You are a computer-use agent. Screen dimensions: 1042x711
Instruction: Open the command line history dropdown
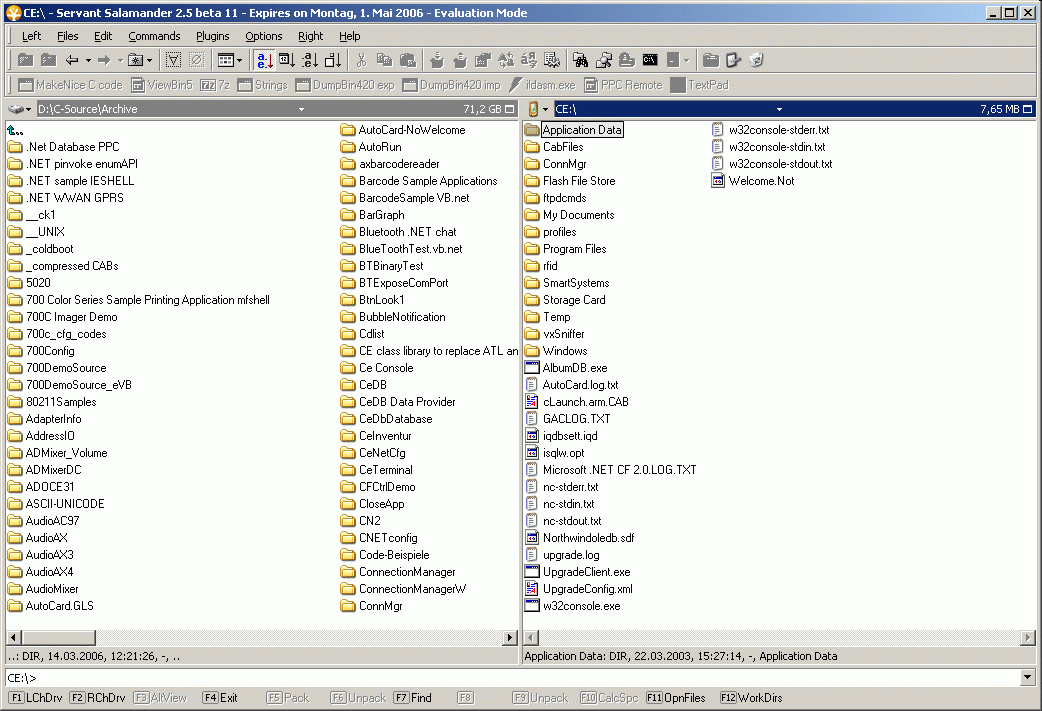tap(1027, 678)
